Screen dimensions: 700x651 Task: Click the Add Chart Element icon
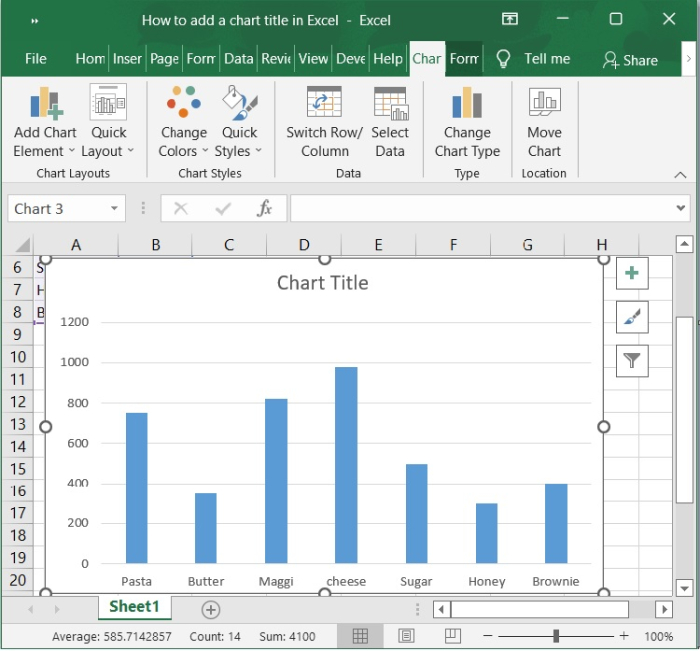[x=45, y=103]
